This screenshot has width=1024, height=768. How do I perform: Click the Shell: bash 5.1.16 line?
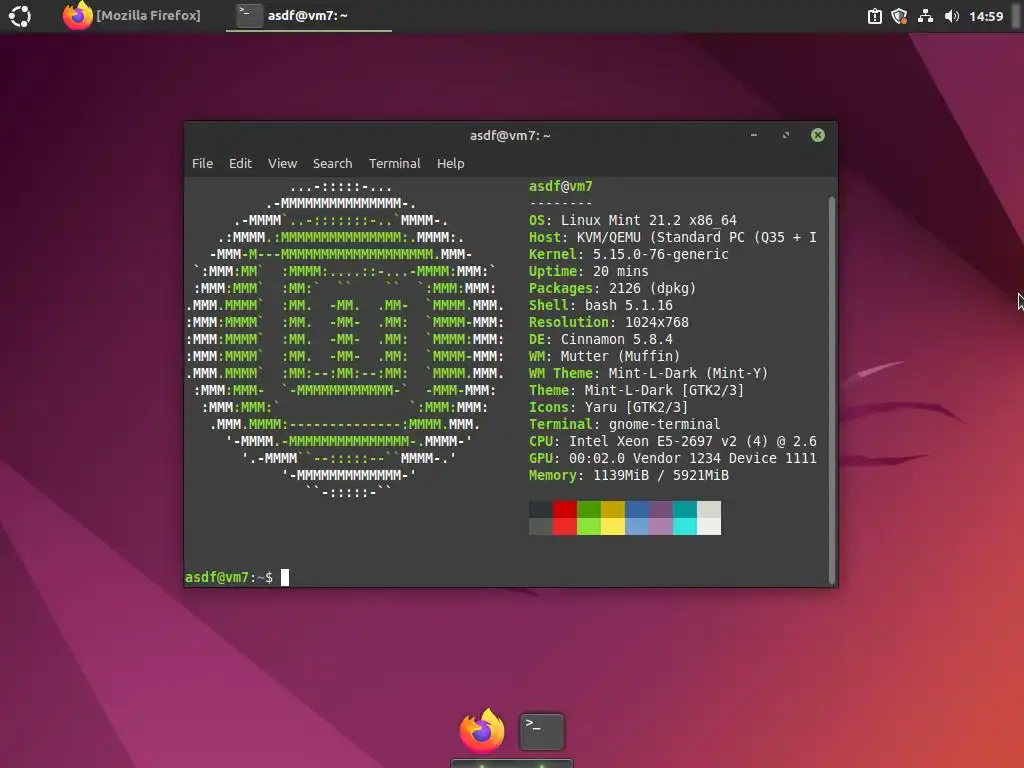pos(600,305)
